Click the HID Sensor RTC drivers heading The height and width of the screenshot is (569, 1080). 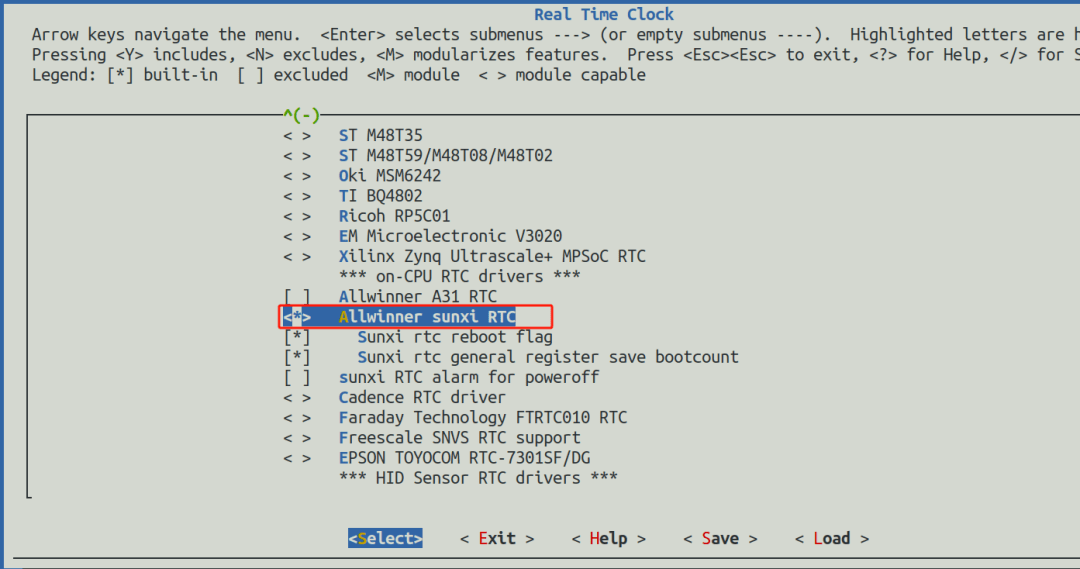click(x=479, y=478)
